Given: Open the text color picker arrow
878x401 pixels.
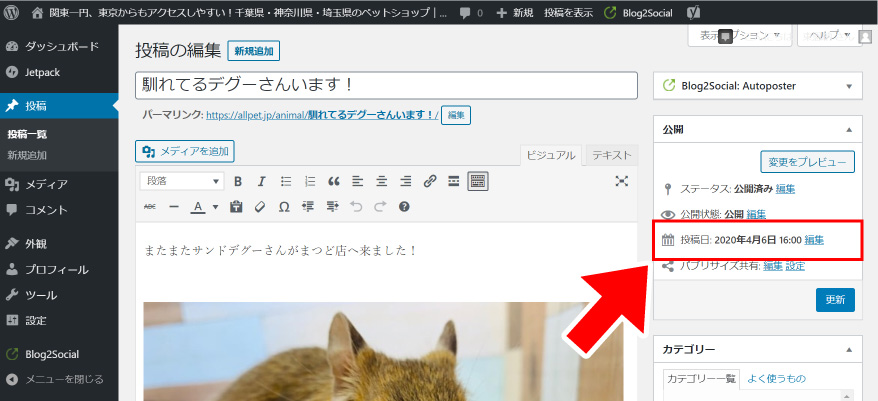Looking at the screenshot, I should (x=215, y=207).
